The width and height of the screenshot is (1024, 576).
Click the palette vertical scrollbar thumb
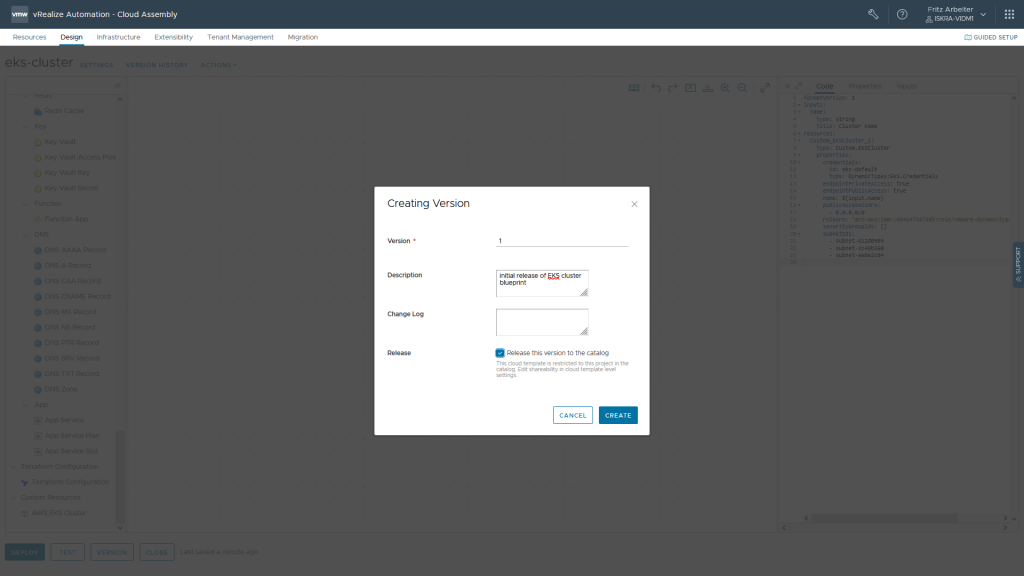point(120,477)
